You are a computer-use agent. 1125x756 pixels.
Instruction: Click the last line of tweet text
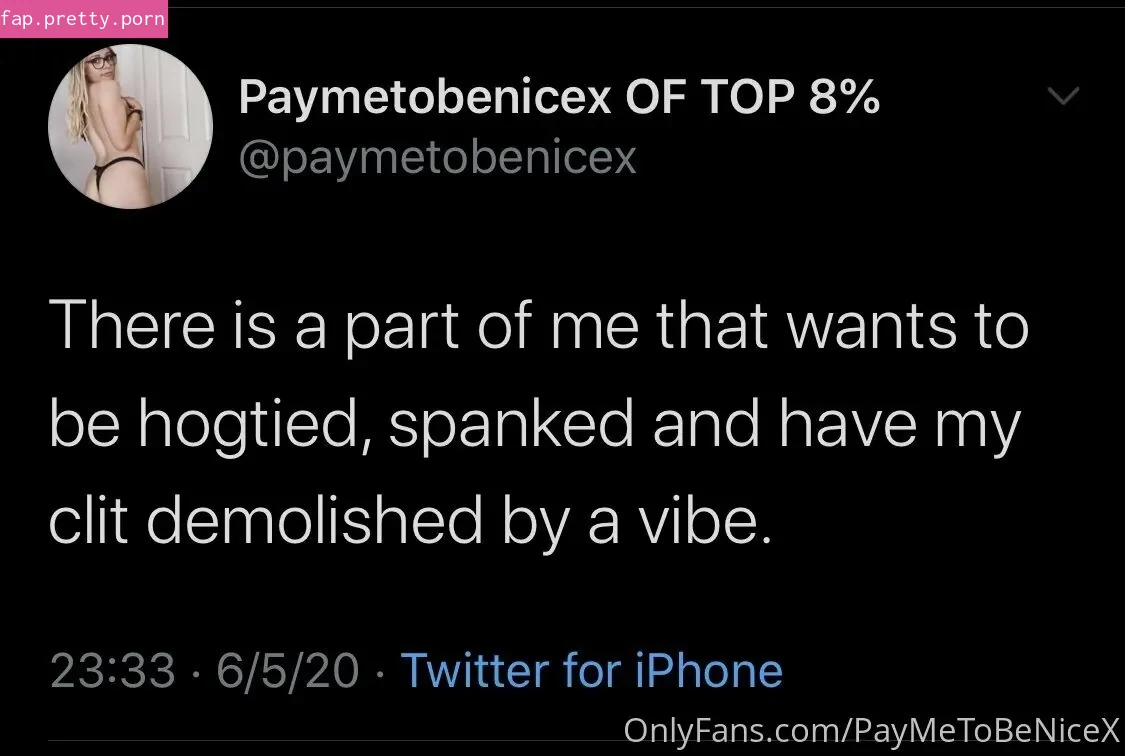pos(410,522)
